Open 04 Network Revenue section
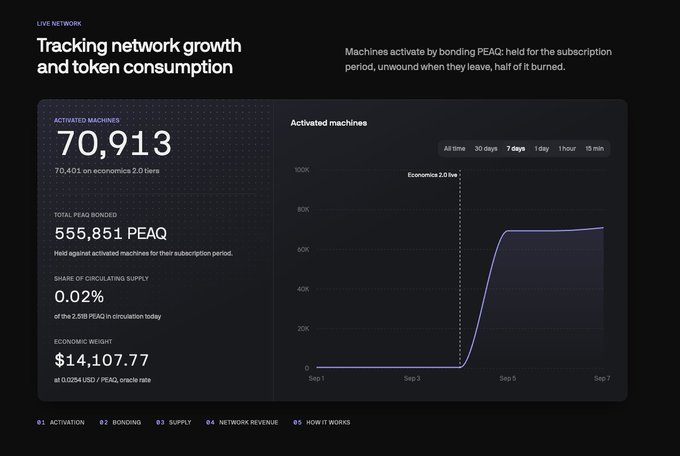 pos(242,422)
